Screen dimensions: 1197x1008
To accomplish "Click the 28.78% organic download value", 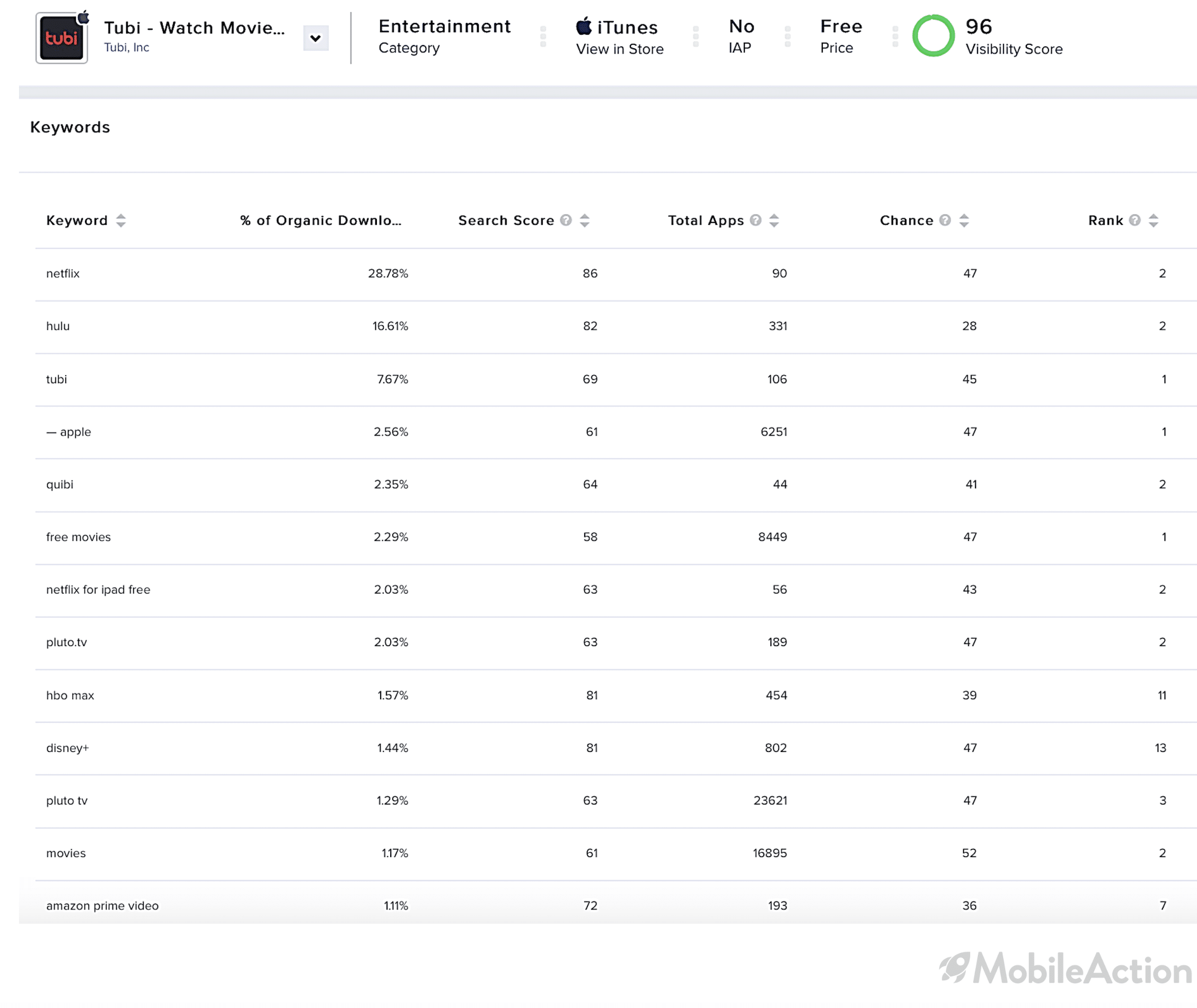I will [388, 273].
